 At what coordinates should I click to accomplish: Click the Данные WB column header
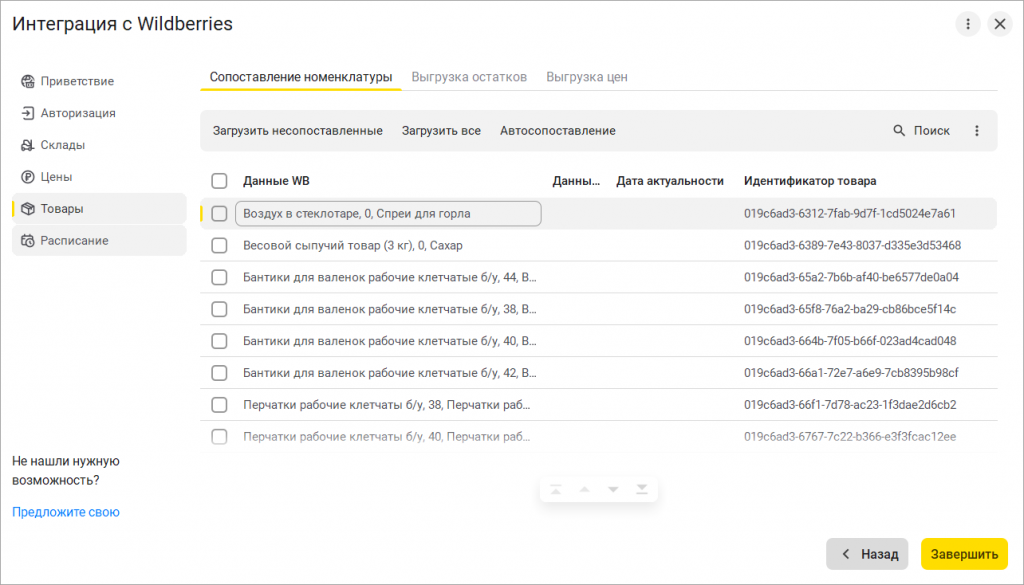pos(276,181)
